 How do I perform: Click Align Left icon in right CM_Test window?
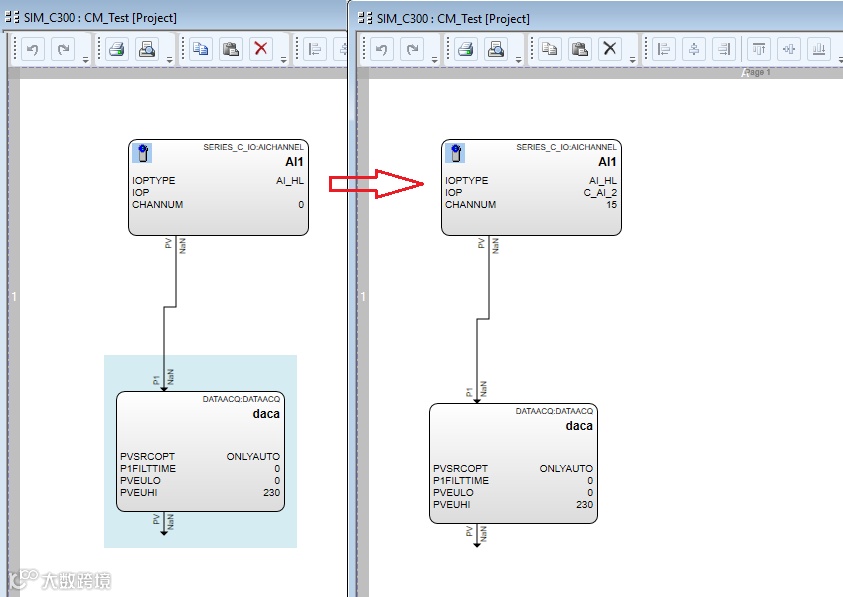coord(664,49)
